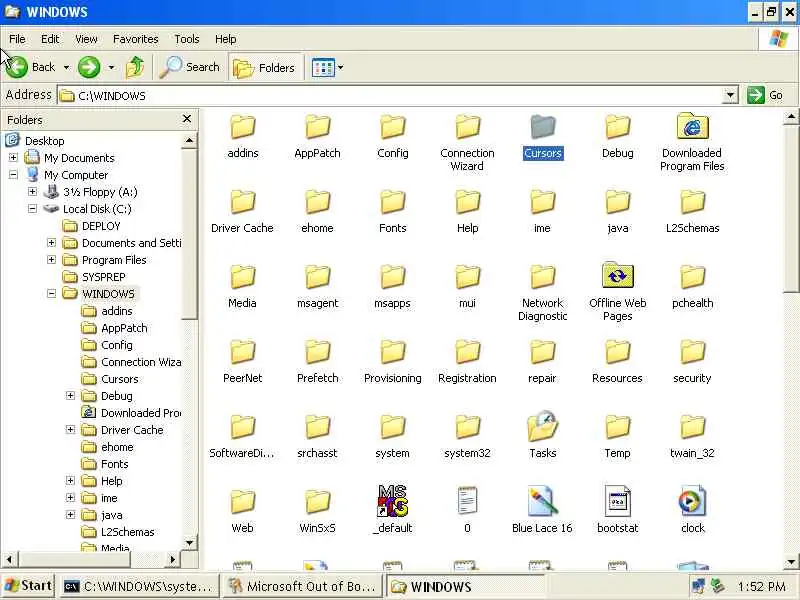The image size is (800, 600).
Task: Open the SoftwareDistribution folder
Action: click(x=242, y=427)
